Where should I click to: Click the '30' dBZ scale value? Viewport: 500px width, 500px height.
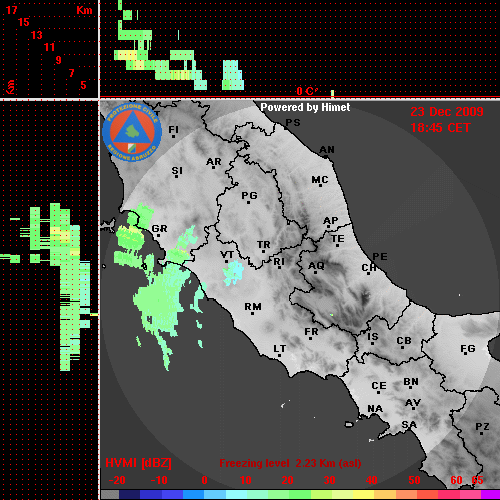(329, 480)
